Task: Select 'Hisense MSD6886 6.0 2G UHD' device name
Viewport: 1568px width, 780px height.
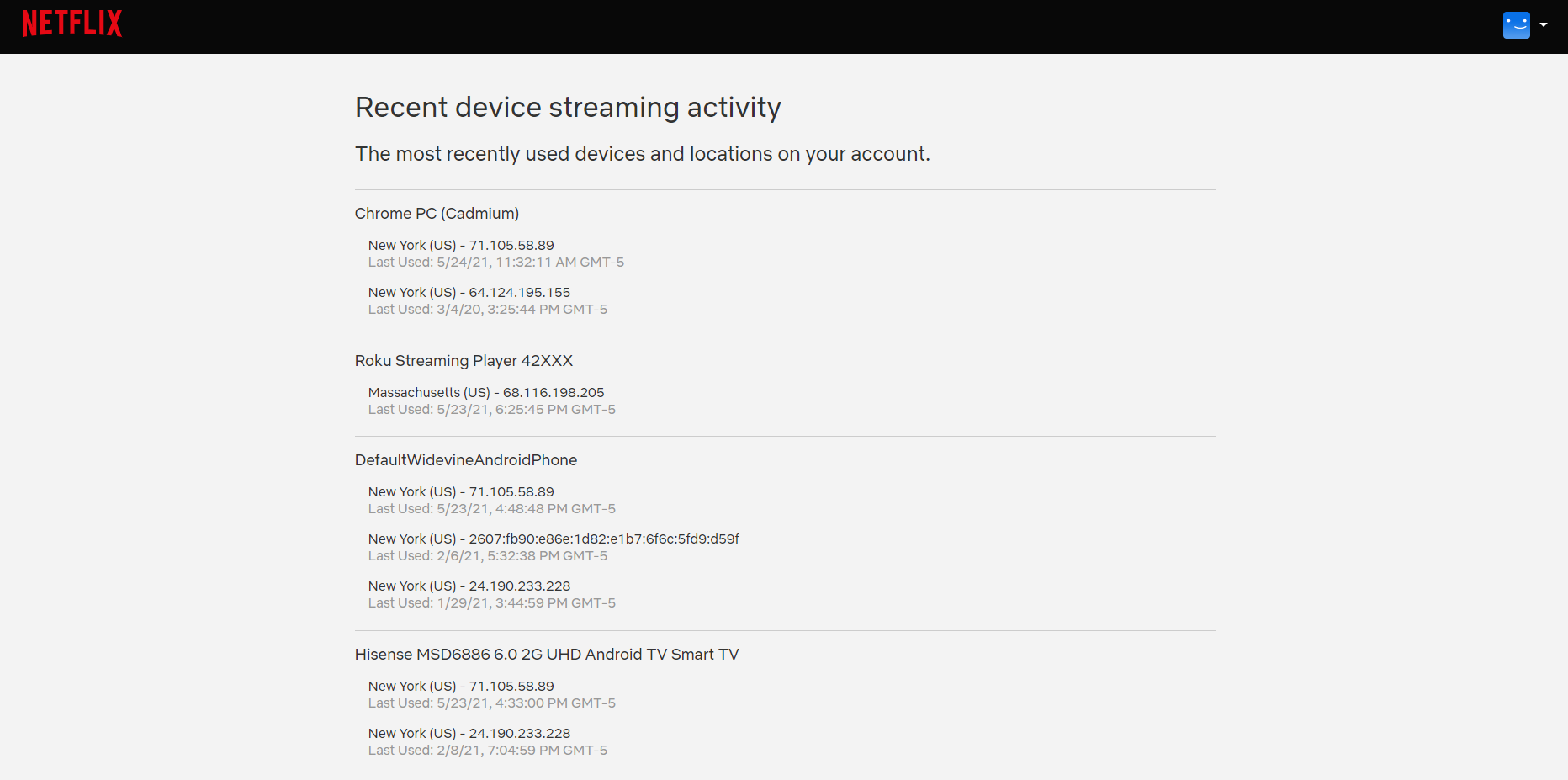Action: 547,655
